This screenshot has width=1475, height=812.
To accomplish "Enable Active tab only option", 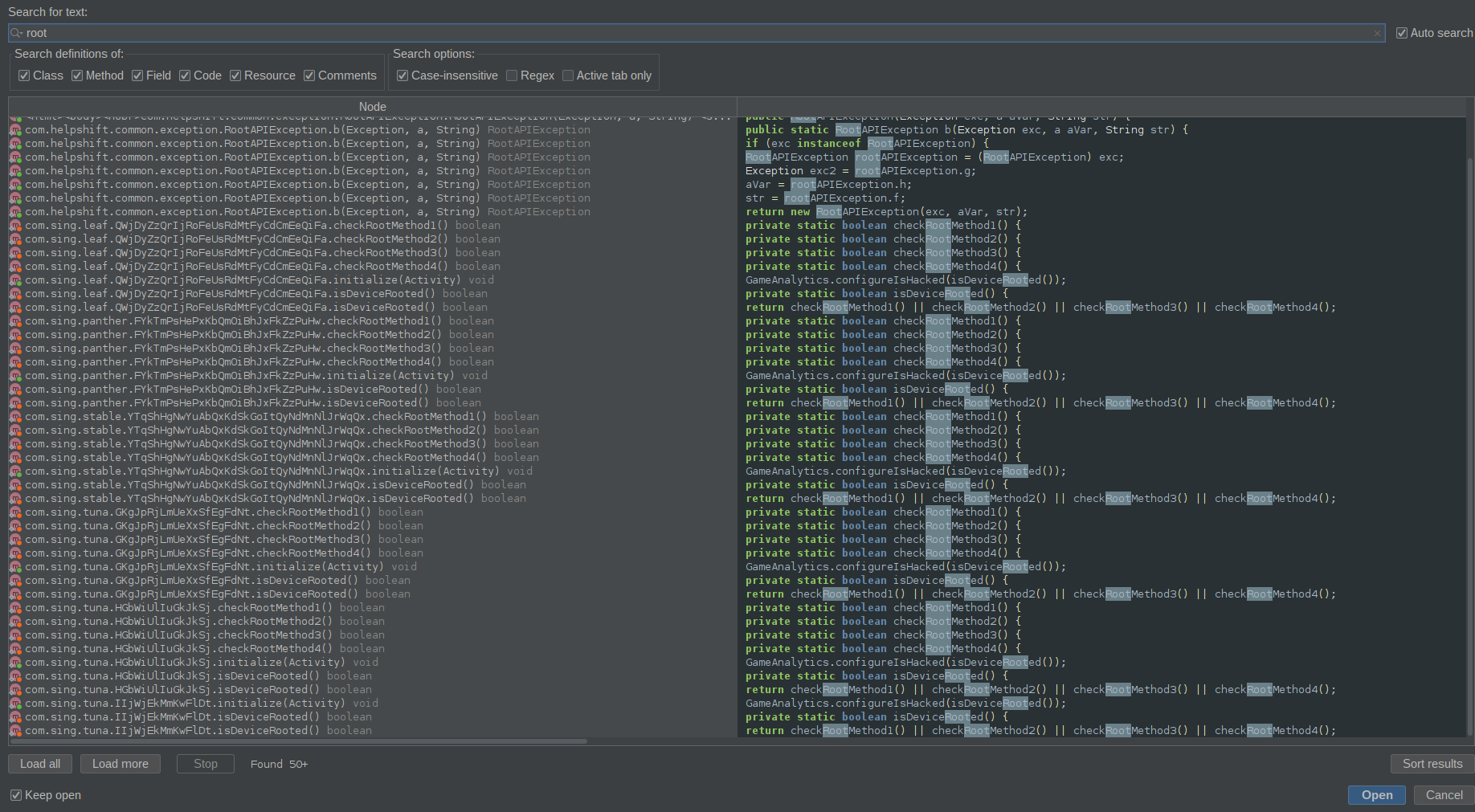I will click(568, 75).
